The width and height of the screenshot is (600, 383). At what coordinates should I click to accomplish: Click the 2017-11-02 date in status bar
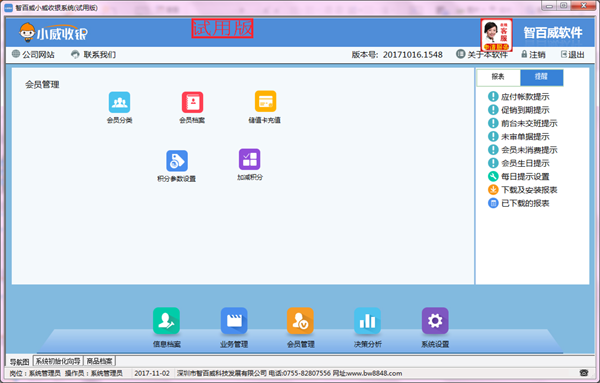pyautogui.click(x=152, y=373)
